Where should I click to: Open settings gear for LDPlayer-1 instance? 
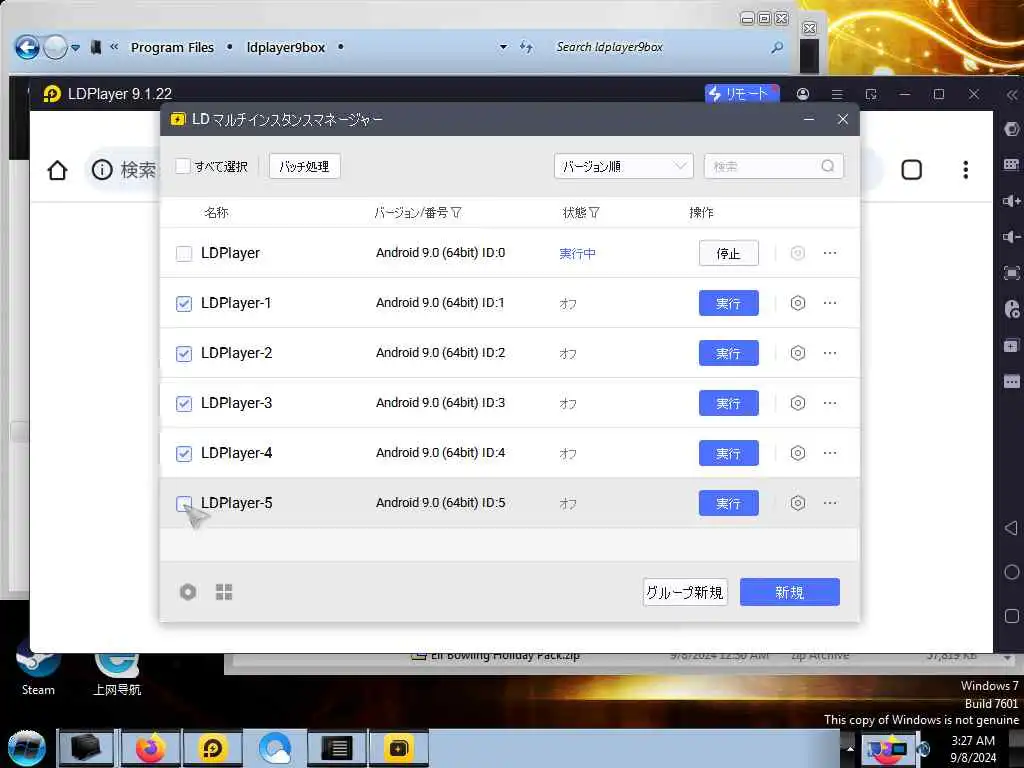[x=797, y=303]
